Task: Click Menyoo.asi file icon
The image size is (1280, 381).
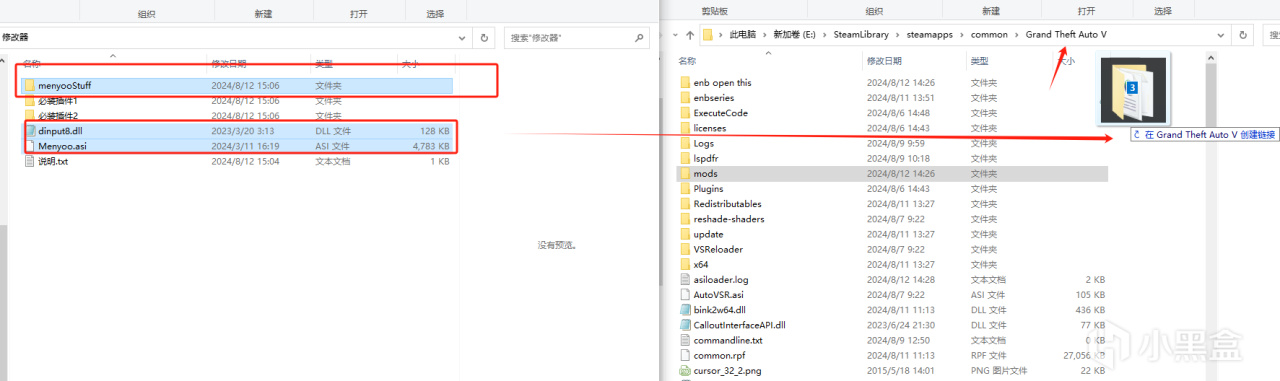Action: 30,146
